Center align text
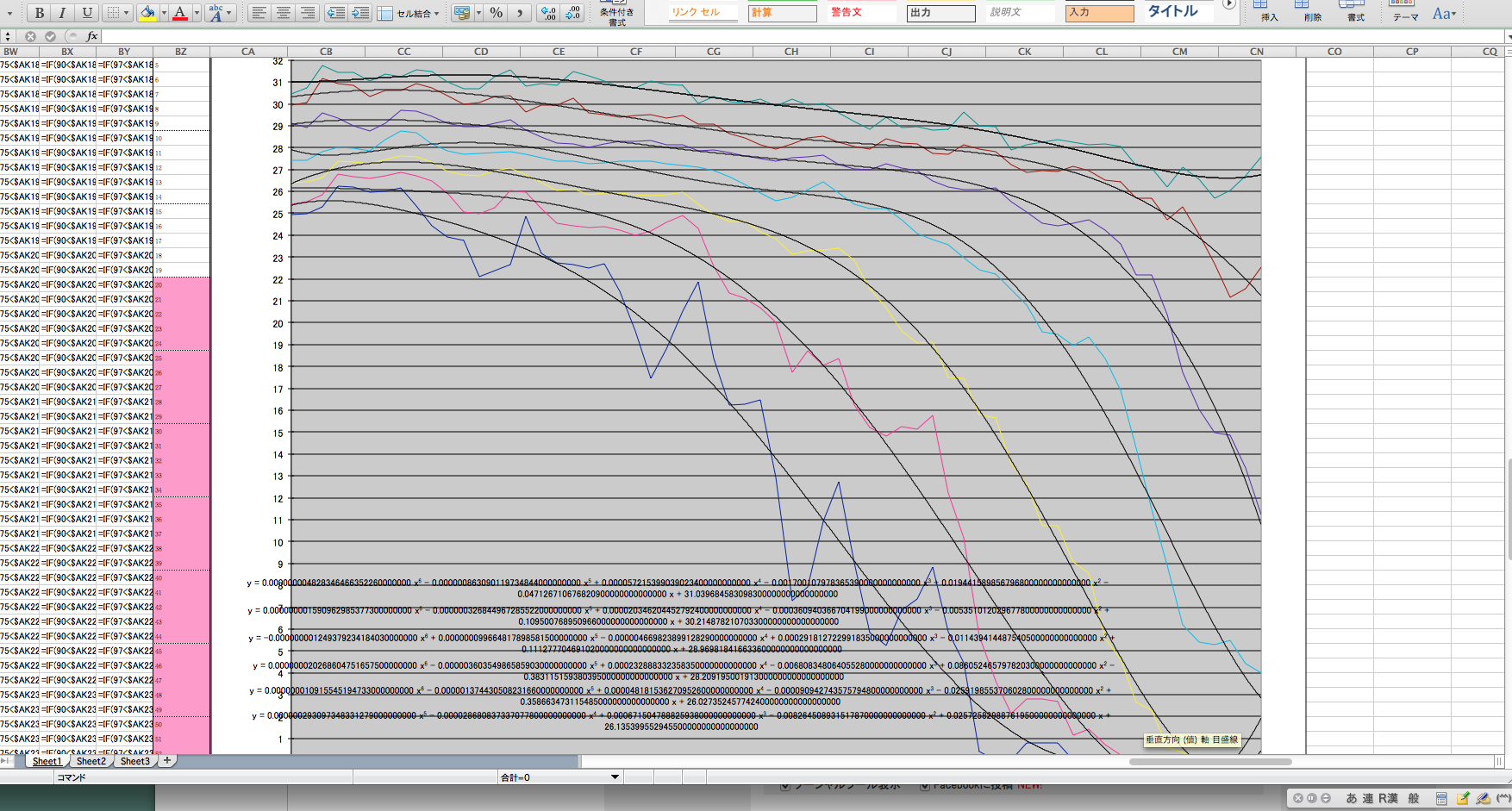The height and width of the screenshot is (811, 1512). pyautogui.click(x=283, y=13)
